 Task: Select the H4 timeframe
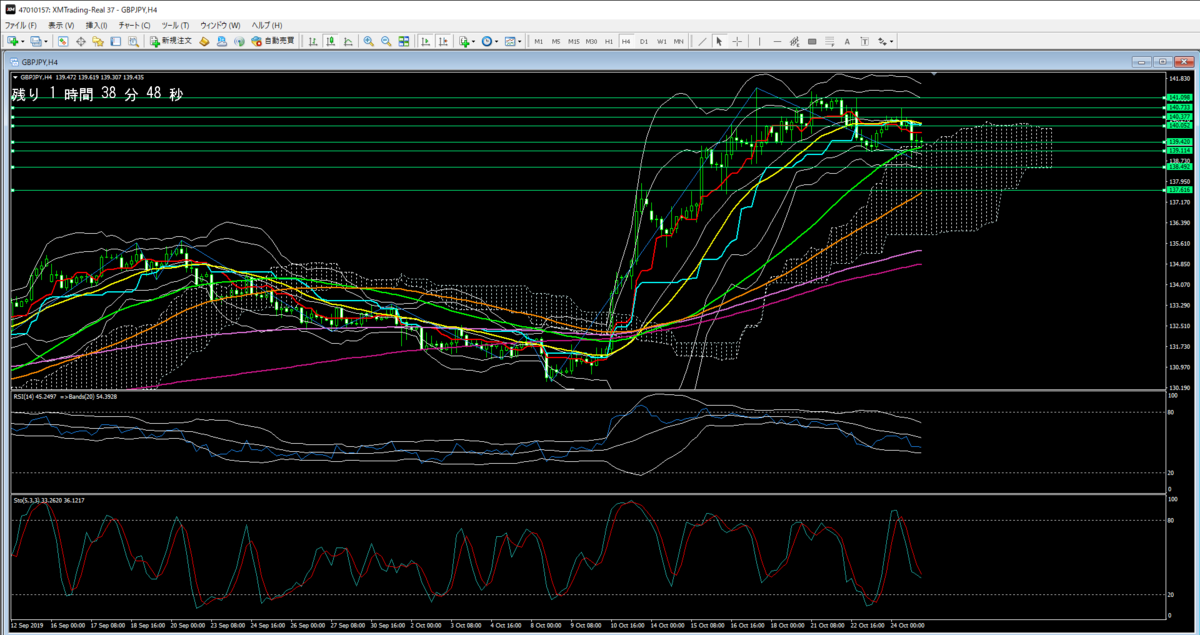626,41
